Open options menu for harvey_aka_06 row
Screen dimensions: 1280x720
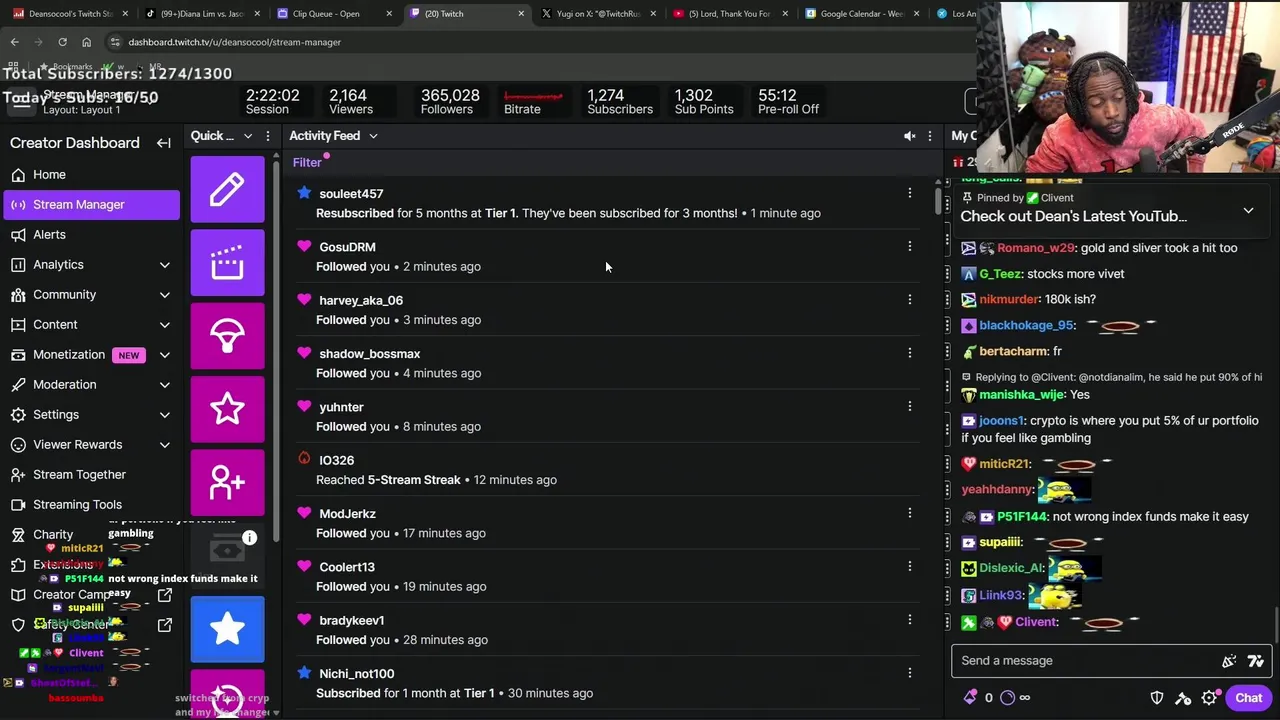click(909, 299)
